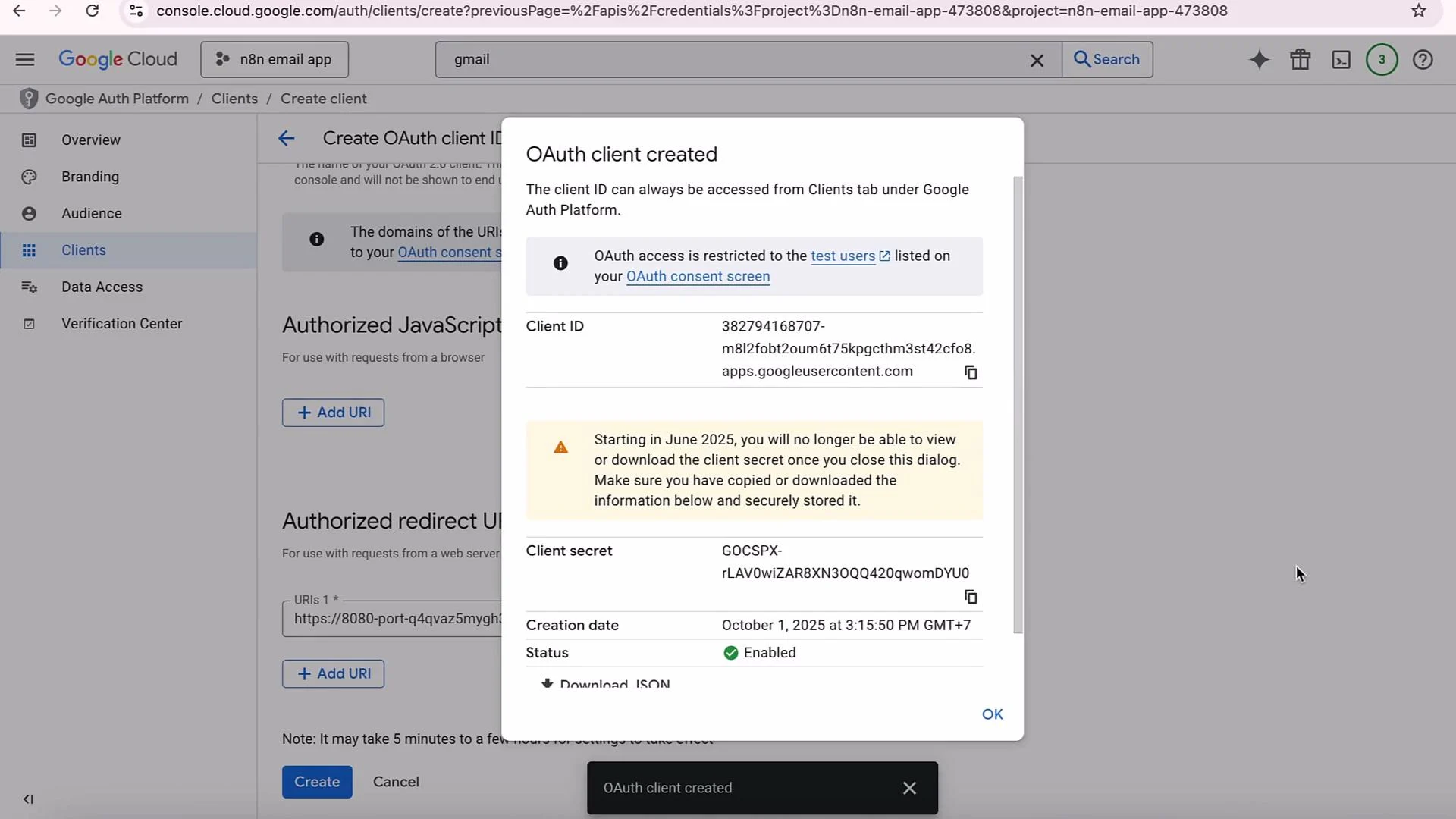Click the Create client breadcrumb text

pyautogui.click(x=323, y=99)
